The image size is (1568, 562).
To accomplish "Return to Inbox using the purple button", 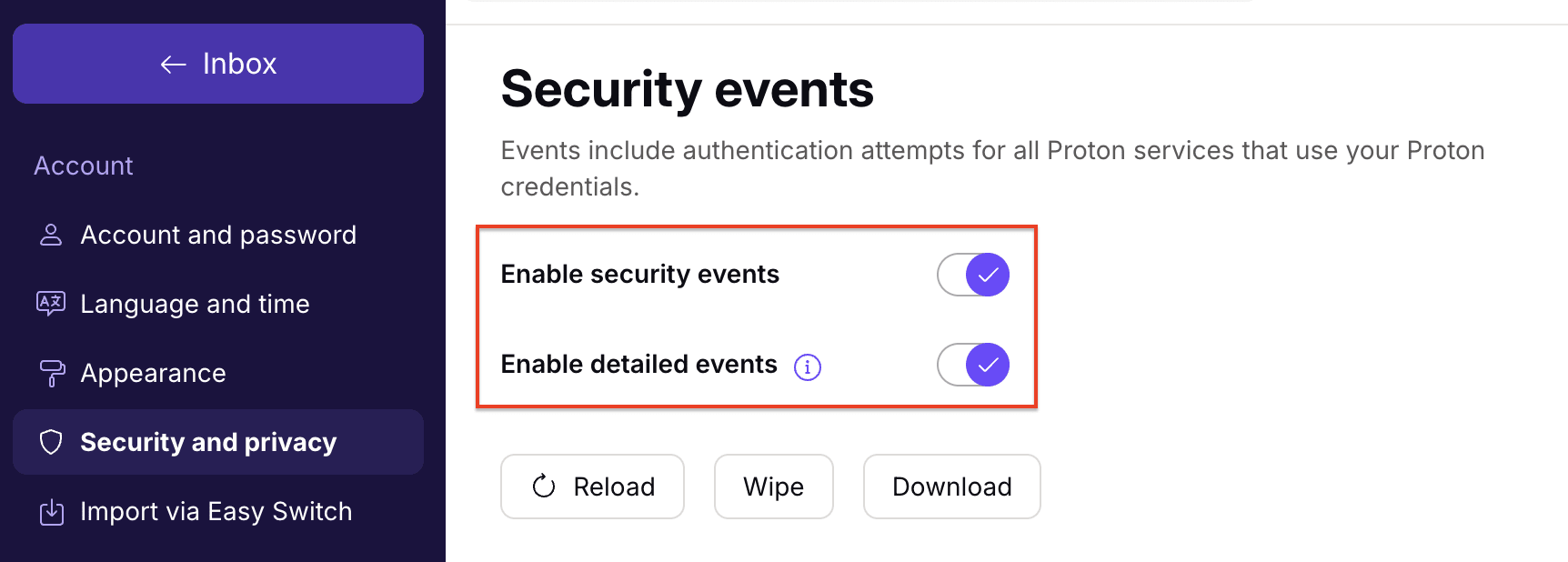I will pos(218,64).
